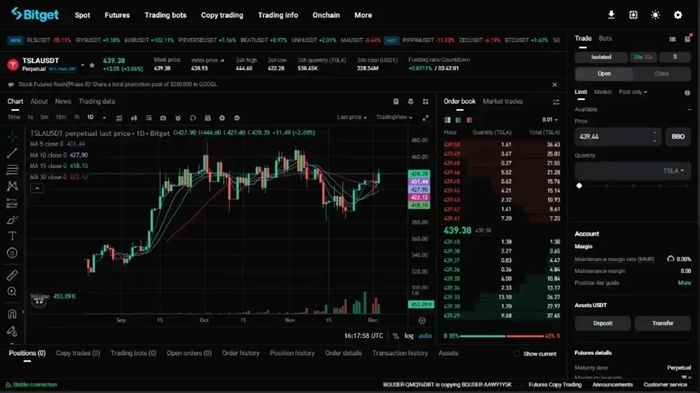Show combined buy and sell order book
Image resolution: width=700 pixels, height=393 pixels.
point(447,120)
